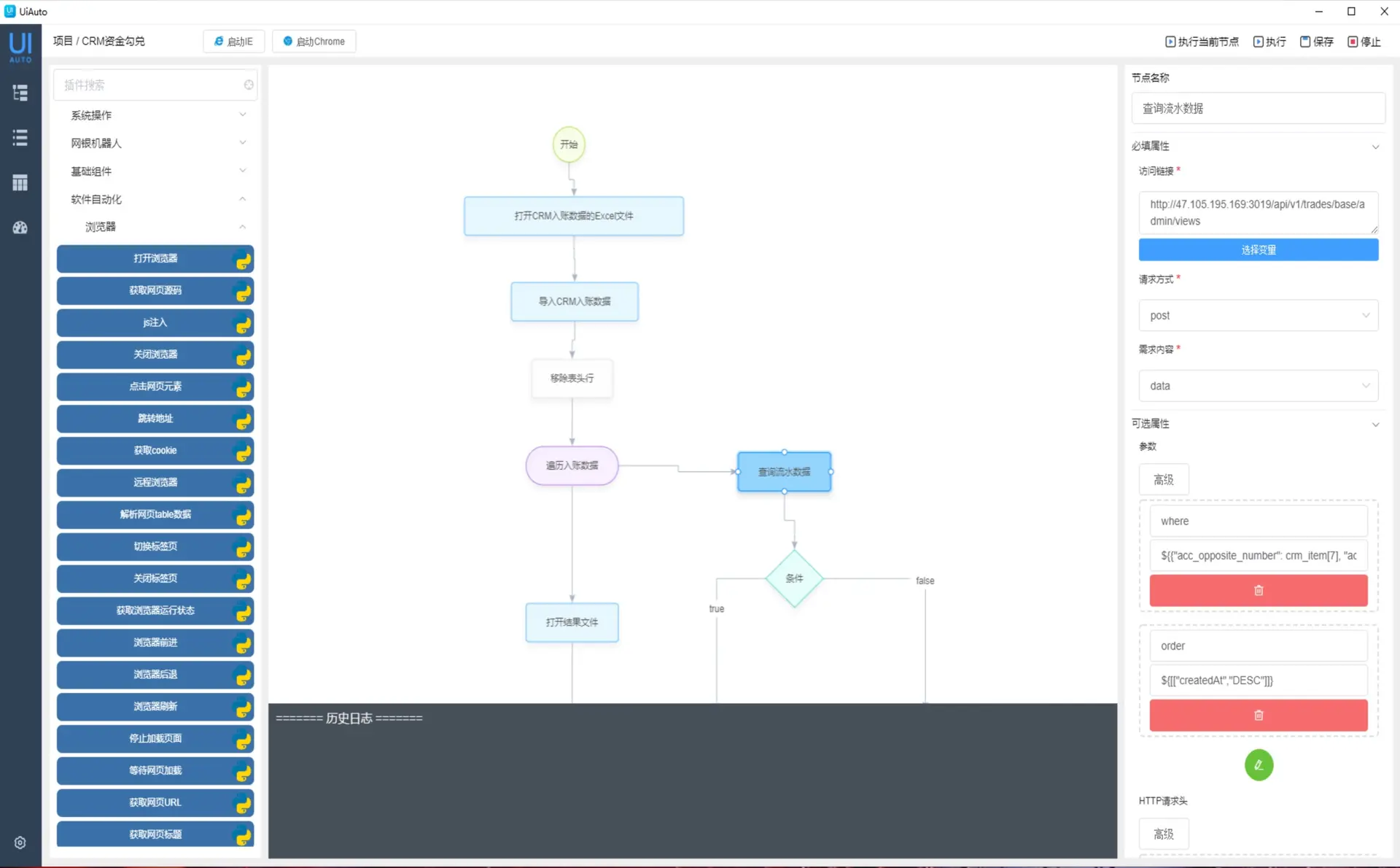
Task: Delete the order parameter with trash icon
Action: [1258, 715]
